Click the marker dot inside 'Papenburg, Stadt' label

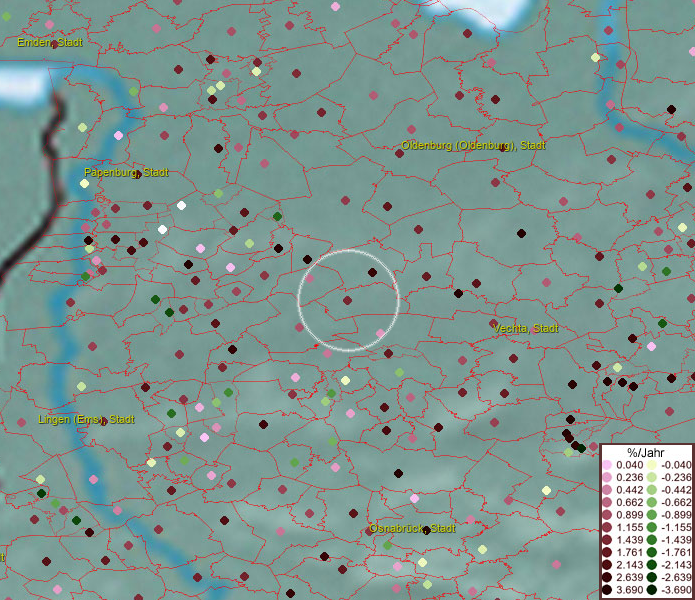click(x=137, y=174)
